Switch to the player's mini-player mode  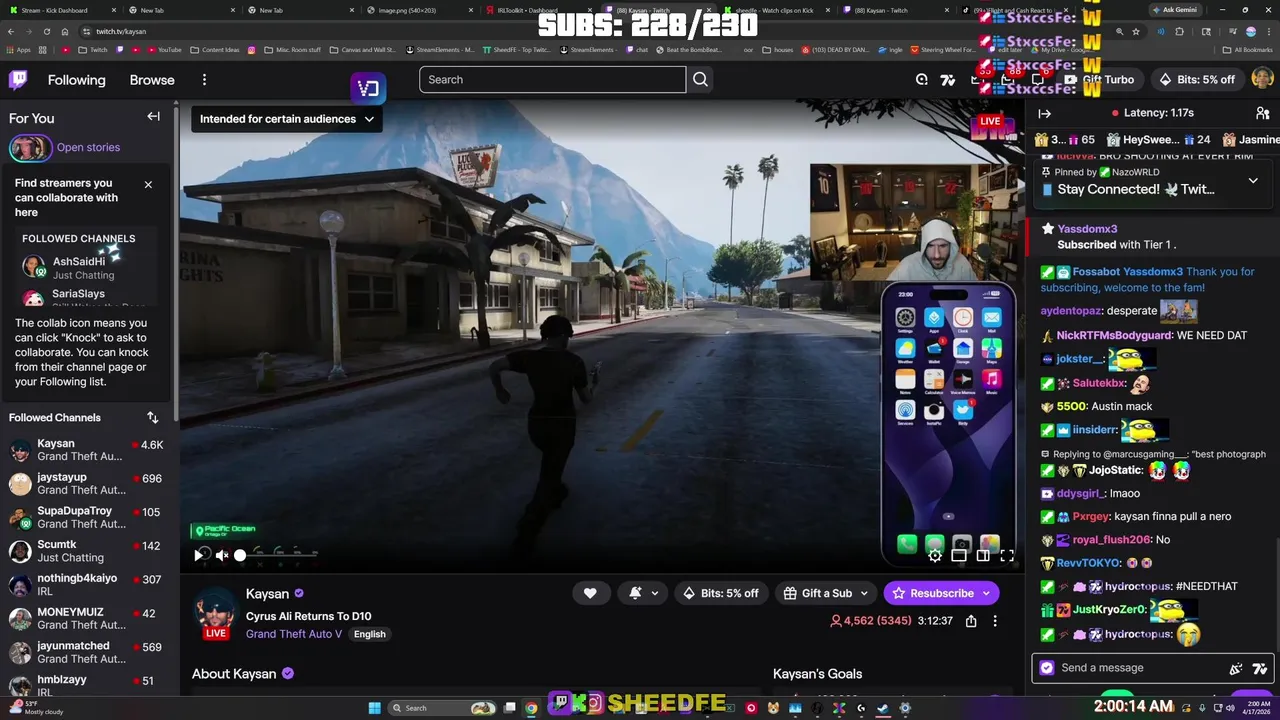click(959, 555)
